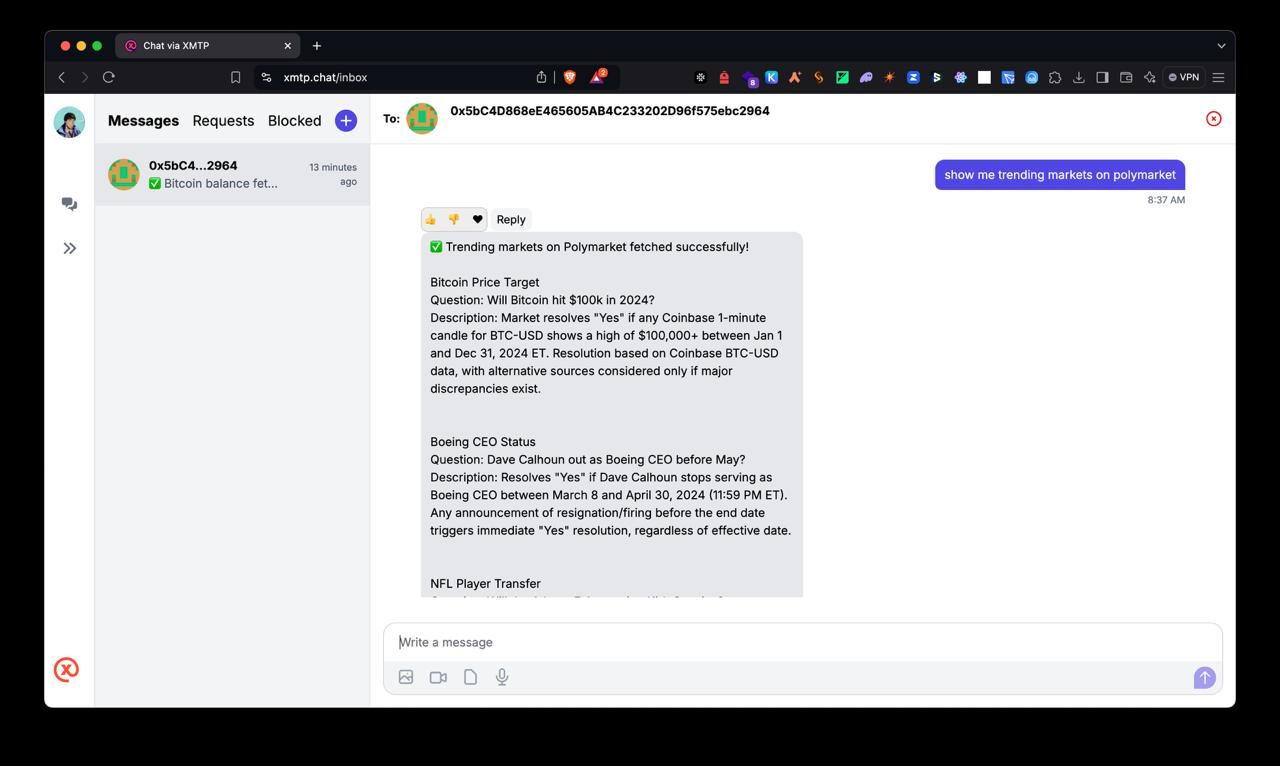This screenshot has height=766, width=1280.
Task: Open conversation 0x5bC4...2964 in list
Action: pyautogui.click(x=232, y=174)
